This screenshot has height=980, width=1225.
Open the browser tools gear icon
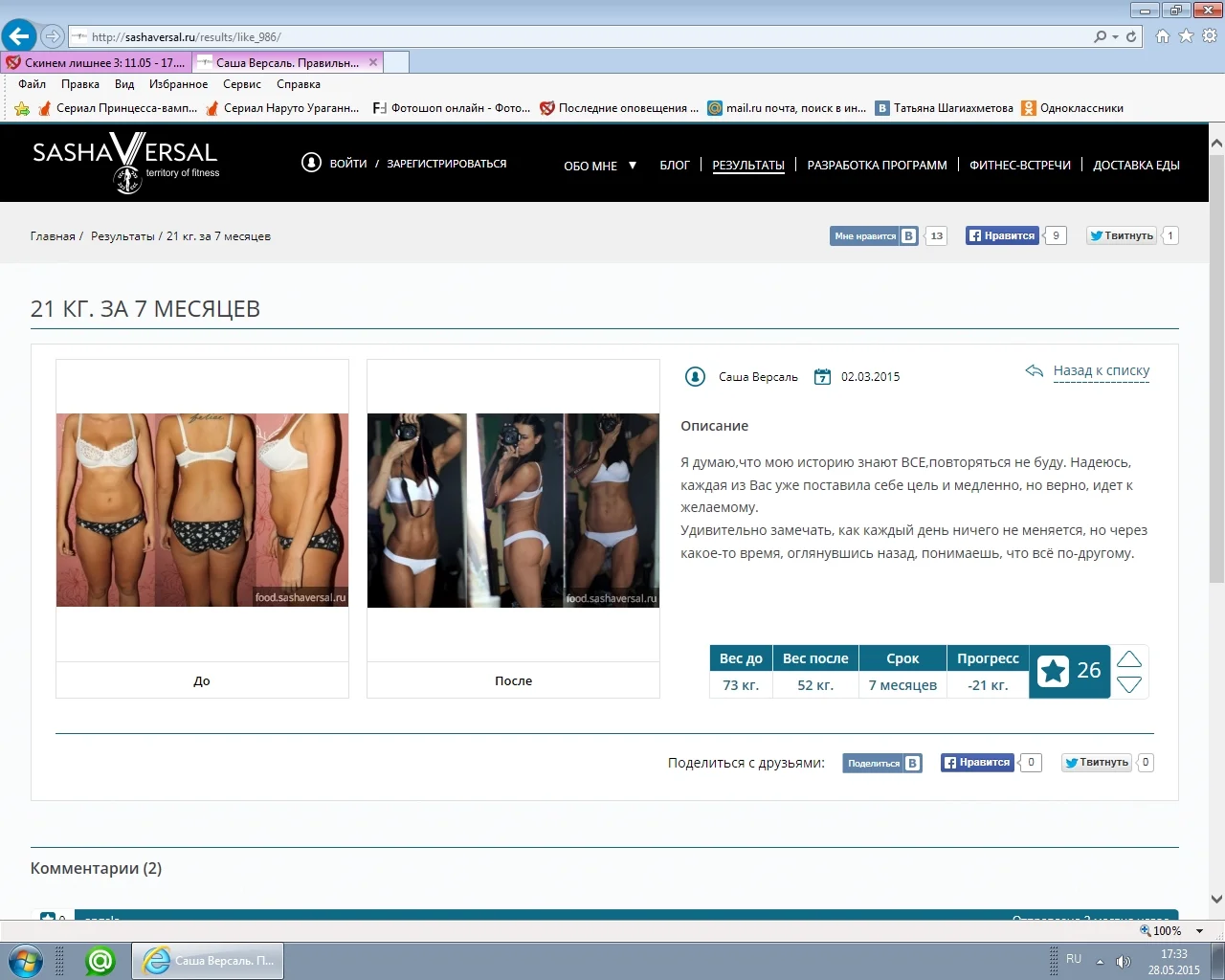coord(1209,36)
